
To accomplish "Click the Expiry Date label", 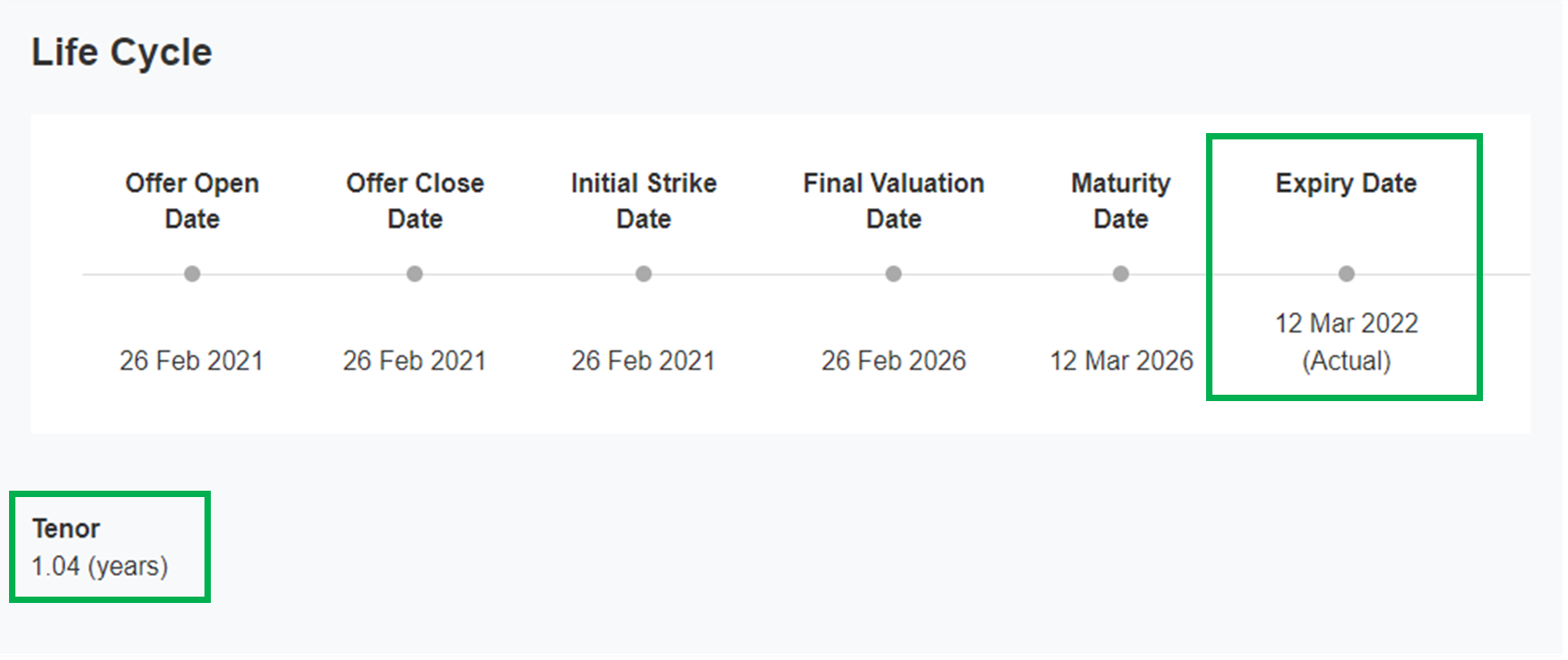I will [1345, 183].
